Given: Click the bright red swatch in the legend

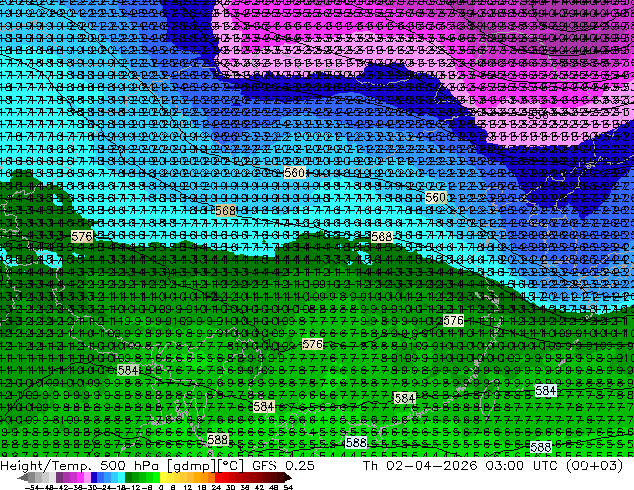Looking at the screenshot, I should (218, 477).
